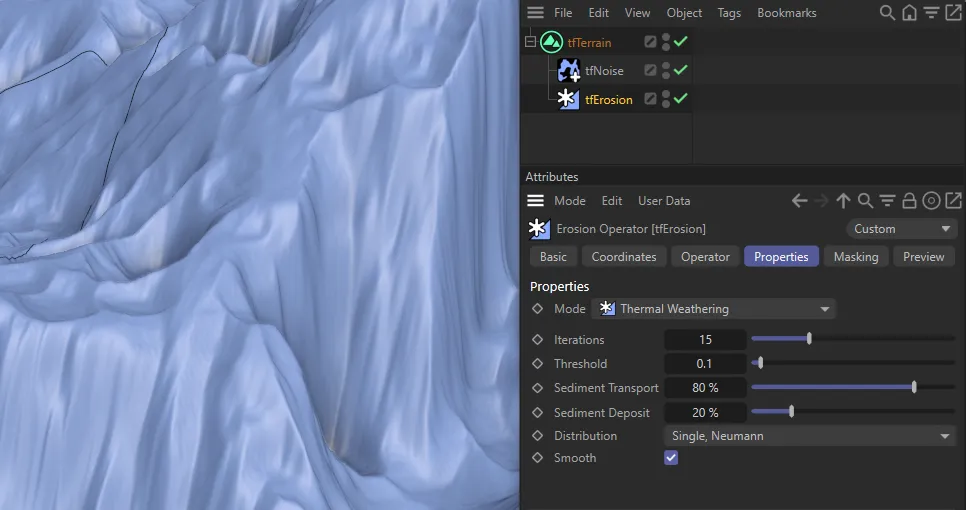Click keyframe diamond next to Sediment Deposit

537,412
